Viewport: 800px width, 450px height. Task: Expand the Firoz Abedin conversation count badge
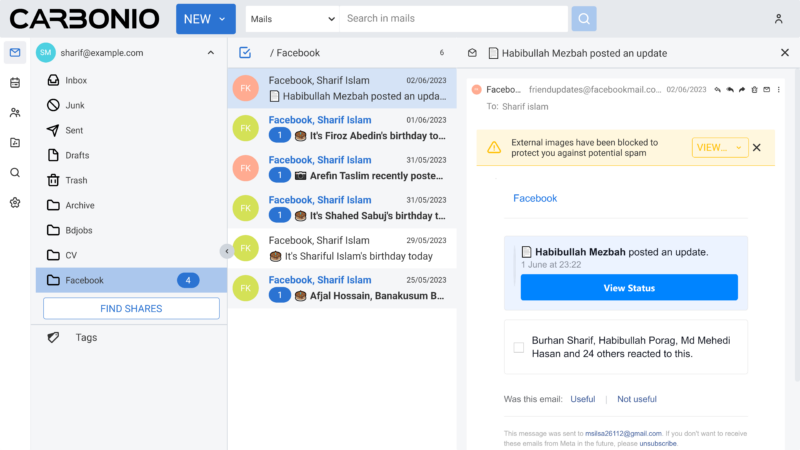280,136
